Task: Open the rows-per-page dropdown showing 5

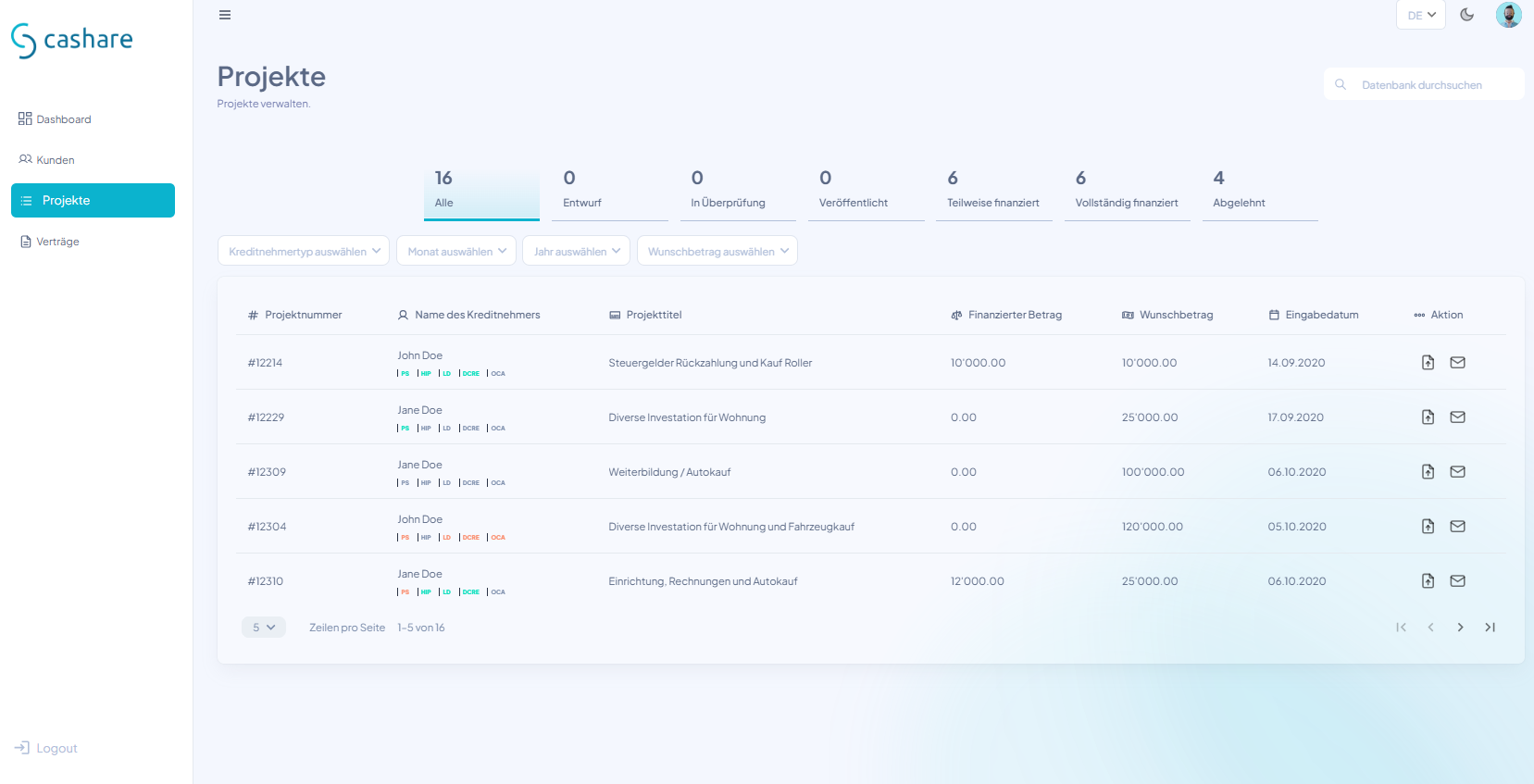Action: click(x=264, y=628)
